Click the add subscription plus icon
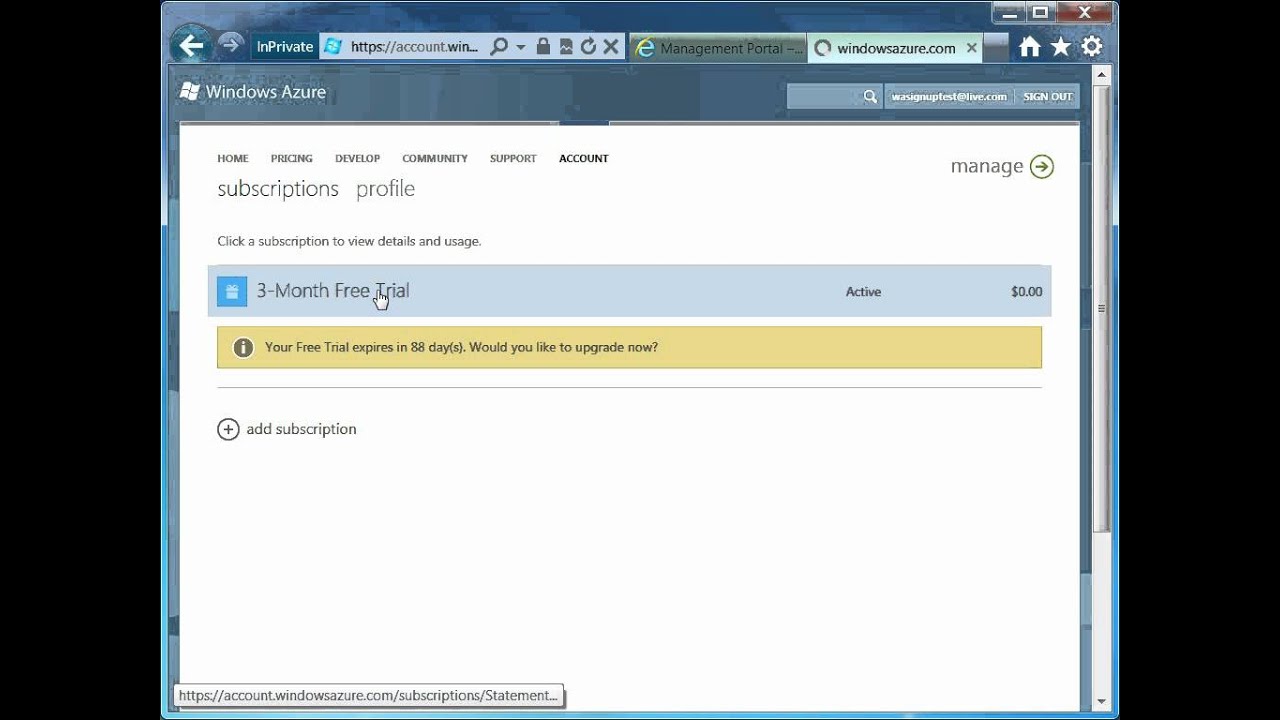 tap(228, 429)
